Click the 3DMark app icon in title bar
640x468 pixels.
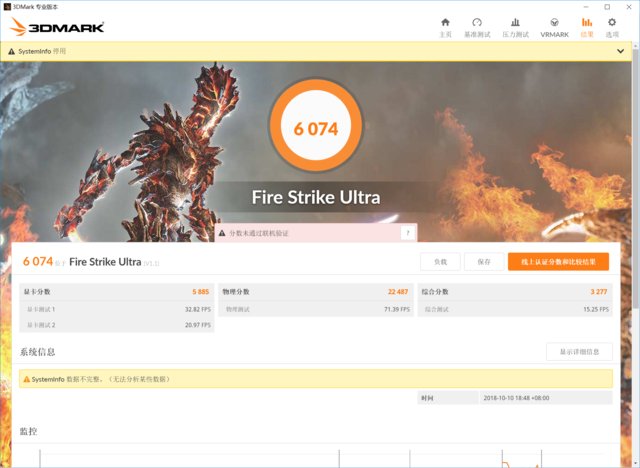click(x=7, y=7)
